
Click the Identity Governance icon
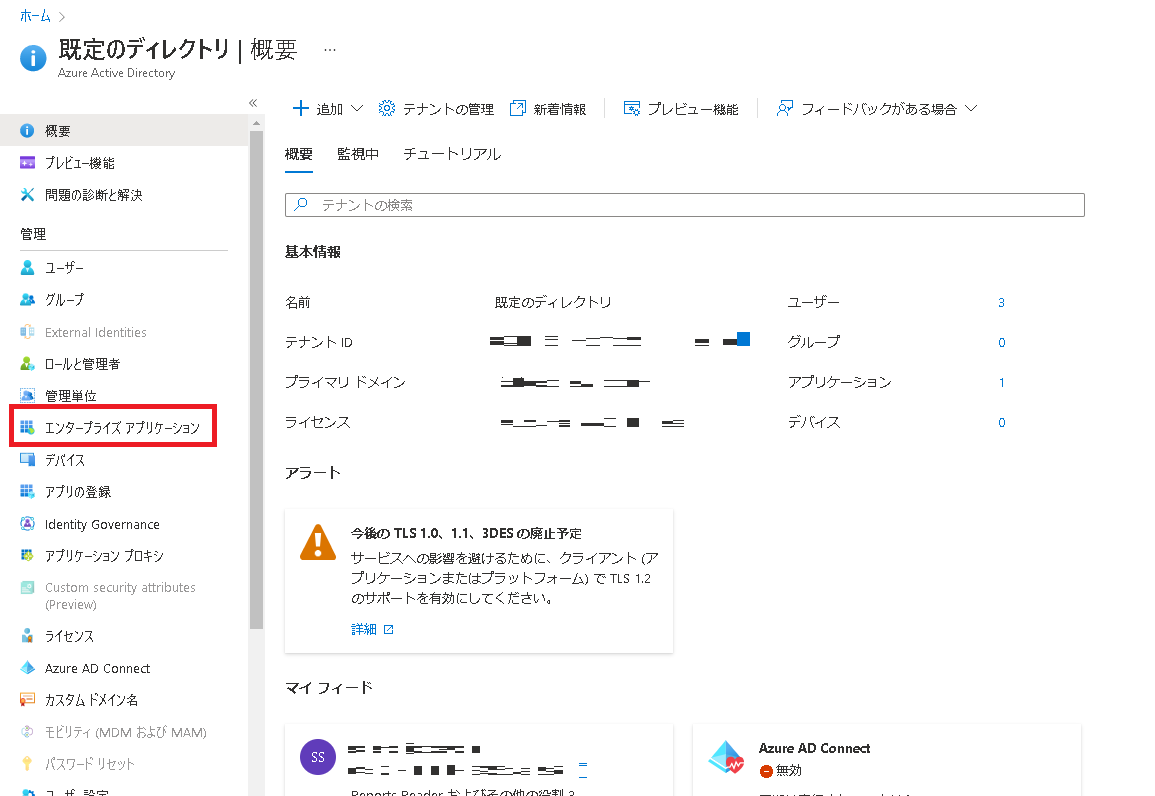coord(28,524)
